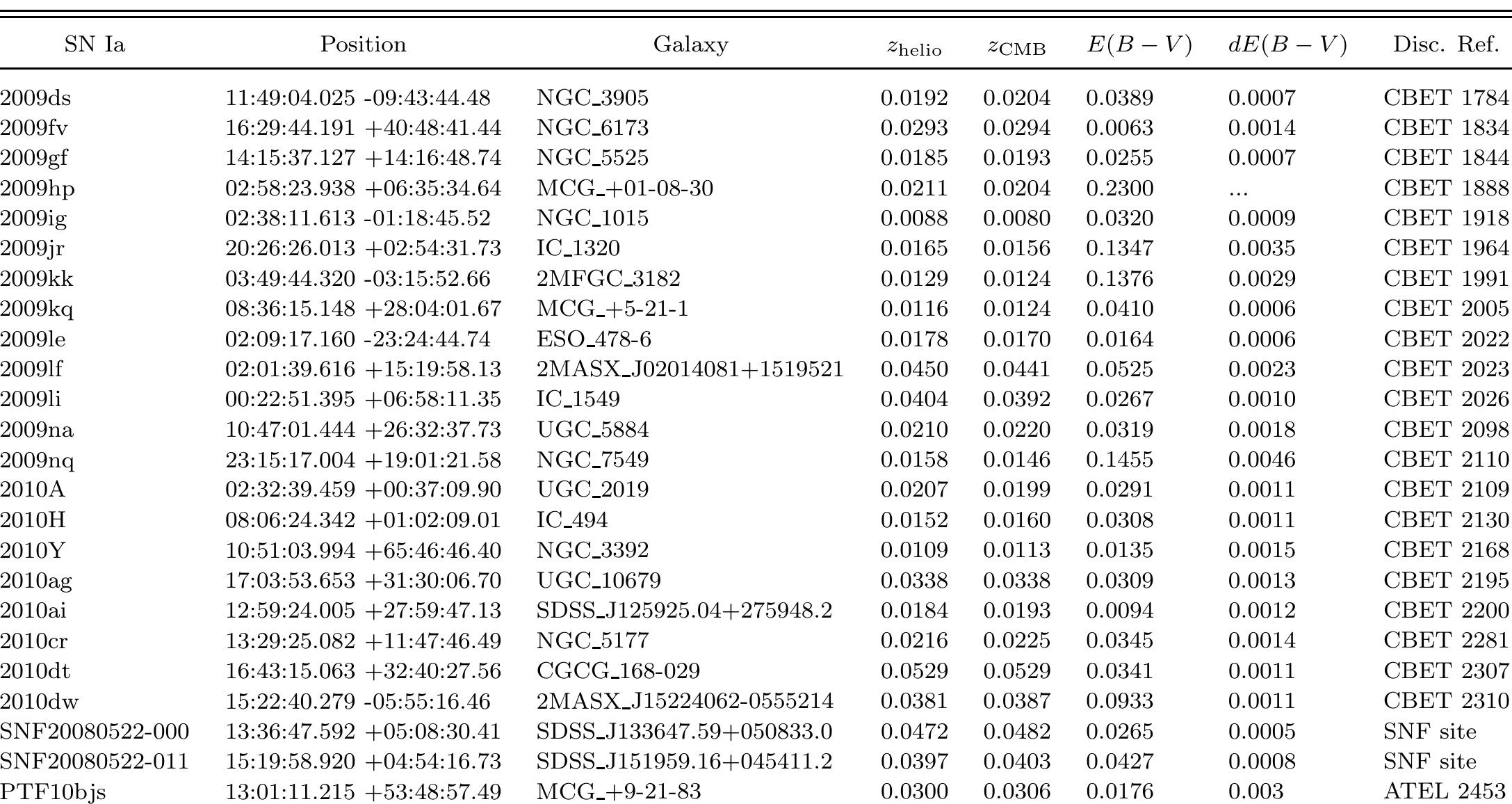Click the CBET 1784 reference

click(x=1446, y=98)
